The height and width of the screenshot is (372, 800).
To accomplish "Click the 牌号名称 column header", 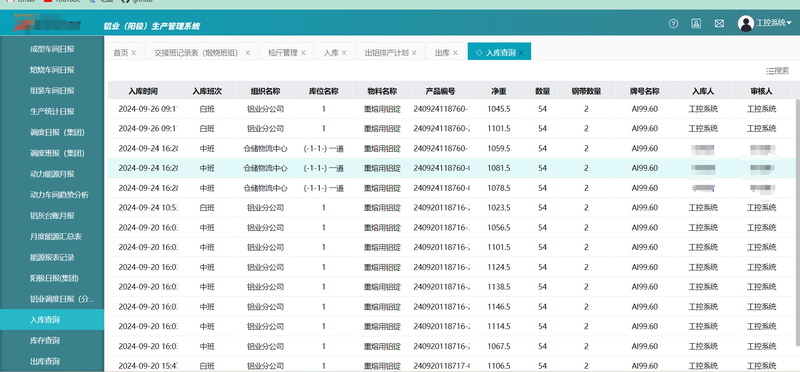I will (645, 91).
